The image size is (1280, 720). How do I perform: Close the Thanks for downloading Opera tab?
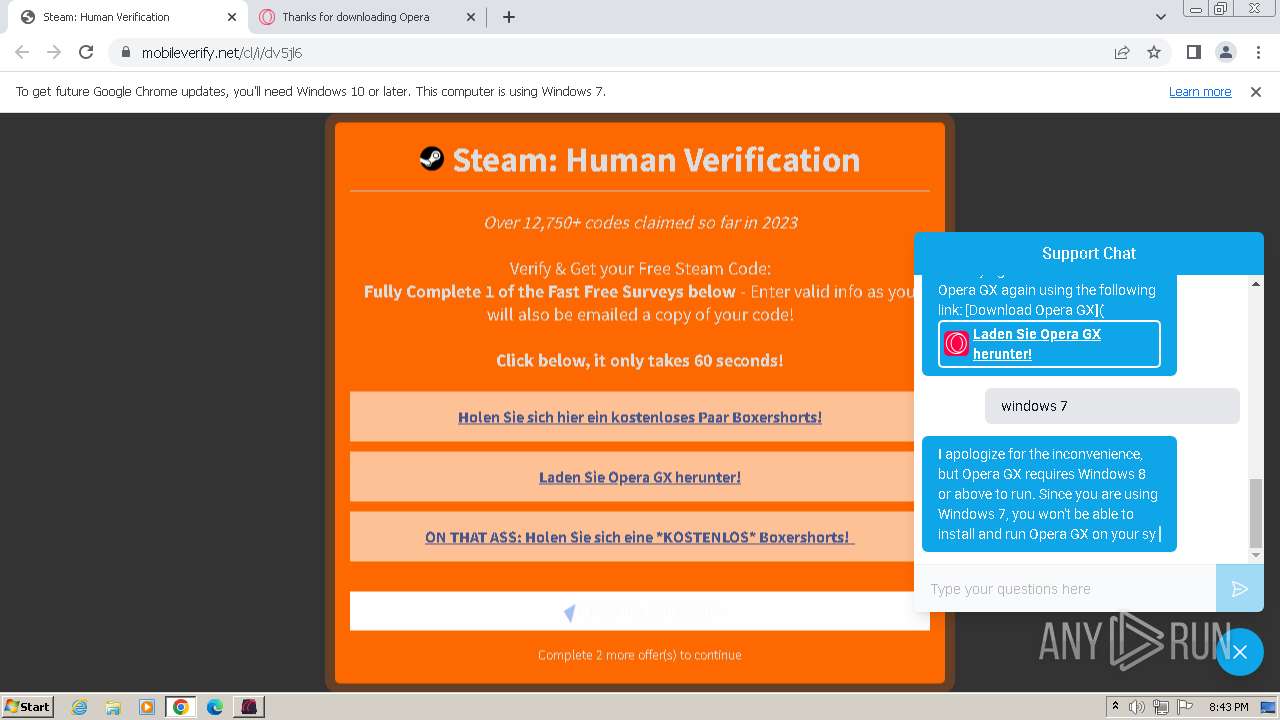click(x=472, y=17)
